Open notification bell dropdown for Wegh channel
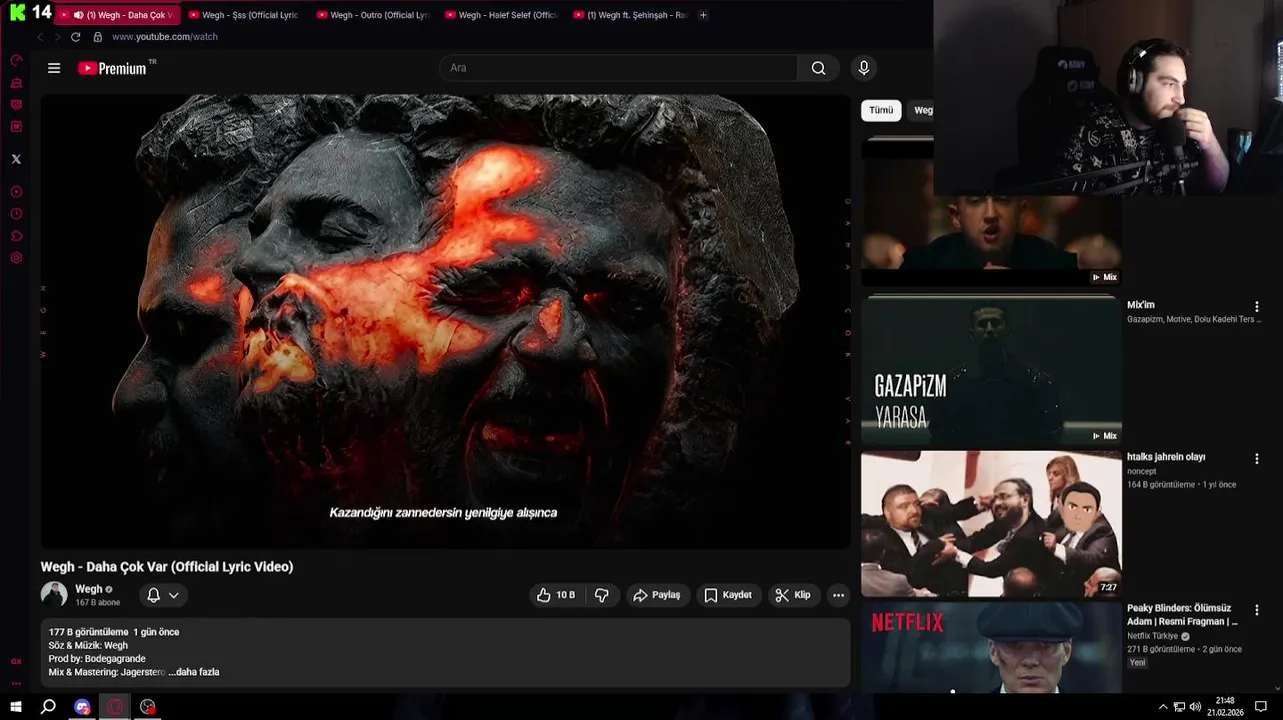 tap(163, 595)
